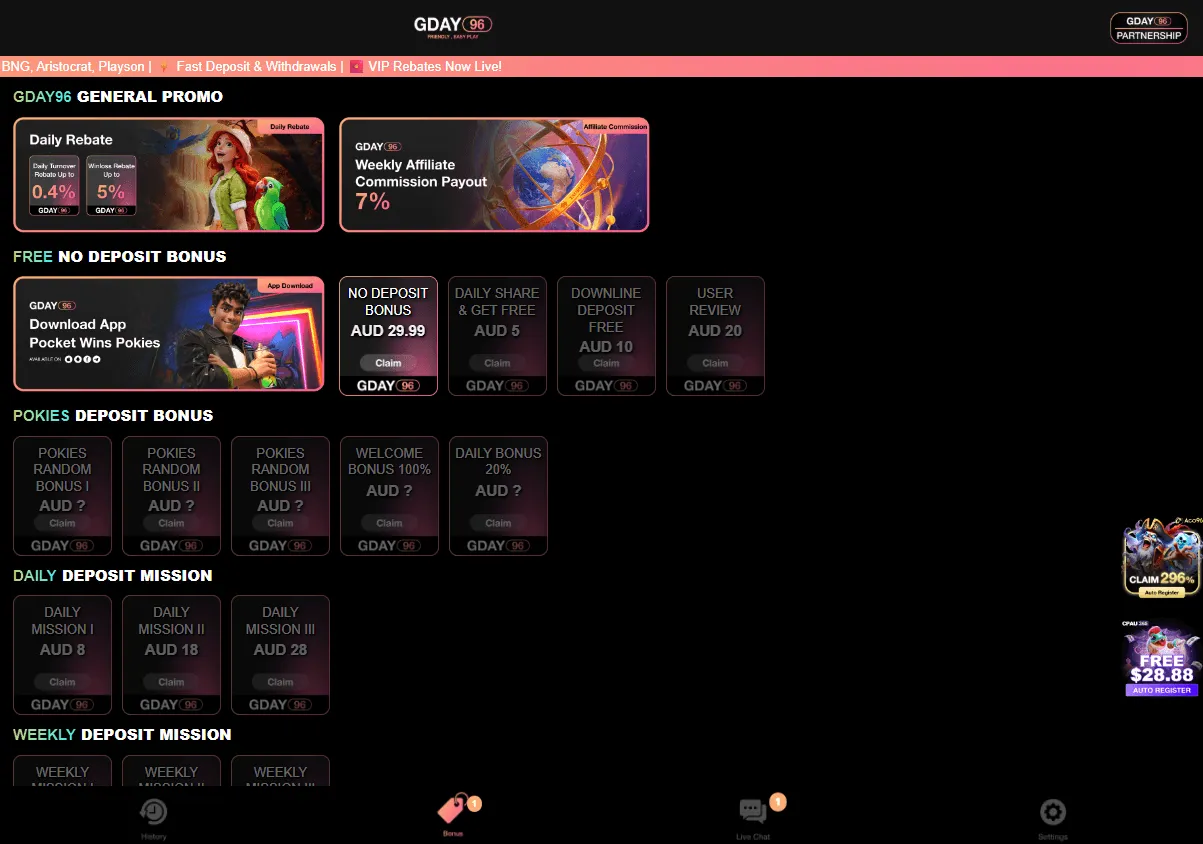Click 'Fast Deposit & Withdrawals' ticker text
The height and width of the screenshot is (844, 1203).
tap(256, 66)
